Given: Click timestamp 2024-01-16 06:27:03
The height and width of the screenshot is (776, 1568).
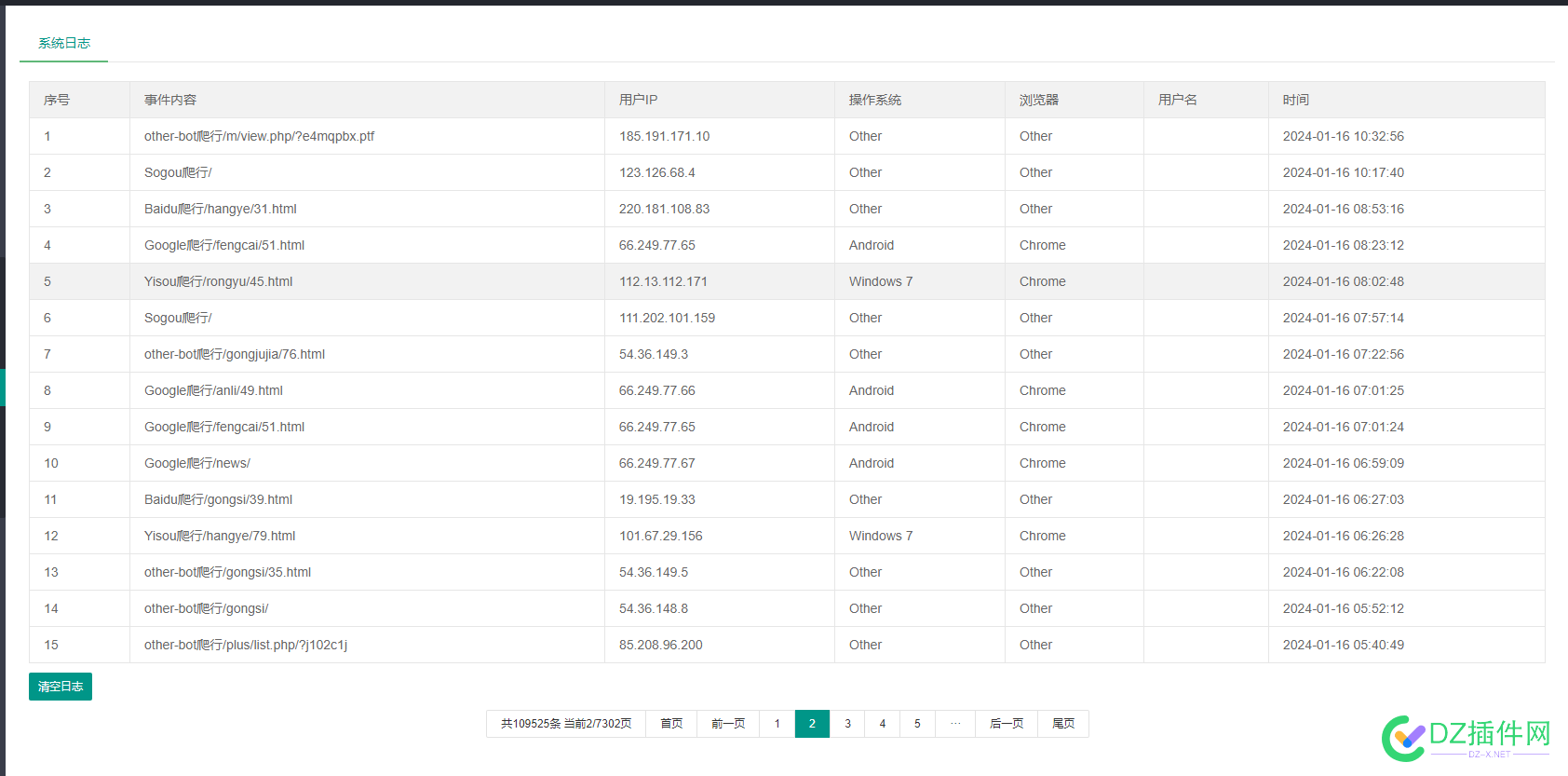Looking at the screenshot, I should (1344, 499).
